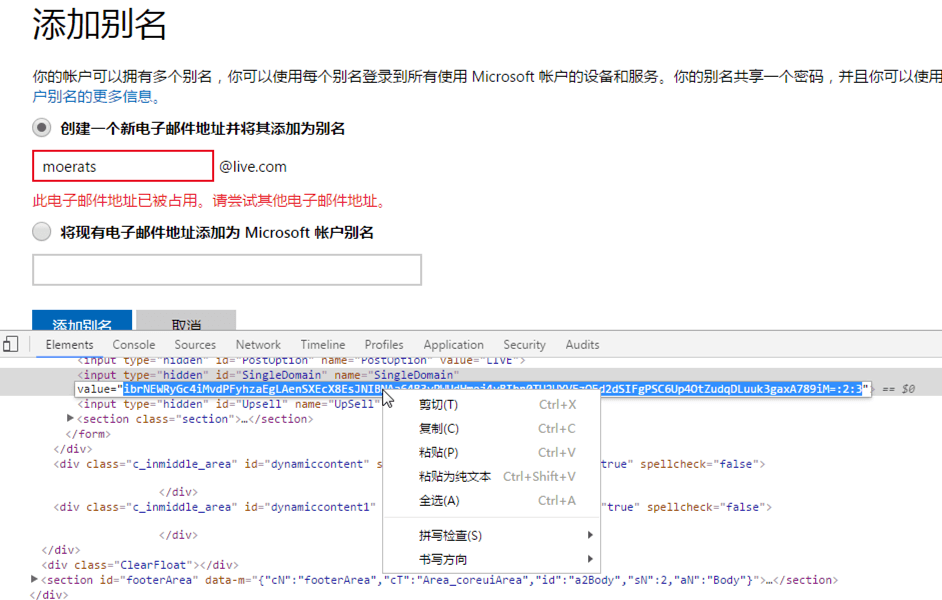Choose 粘贴为纯文本 from the context menu
The image size is (942, 600).
[491, 477]
